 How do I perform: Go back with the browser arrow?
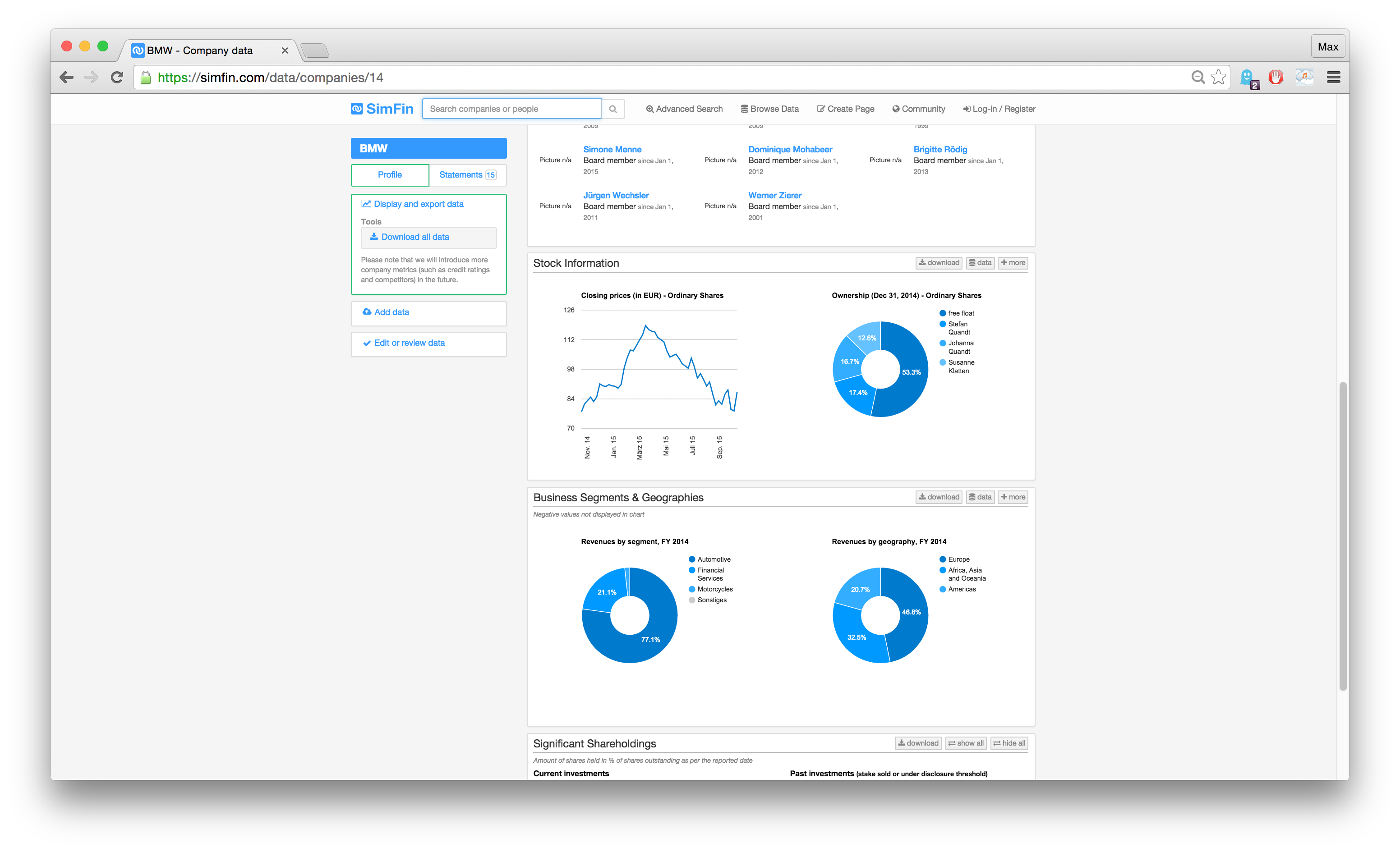[x=67, y=77]
